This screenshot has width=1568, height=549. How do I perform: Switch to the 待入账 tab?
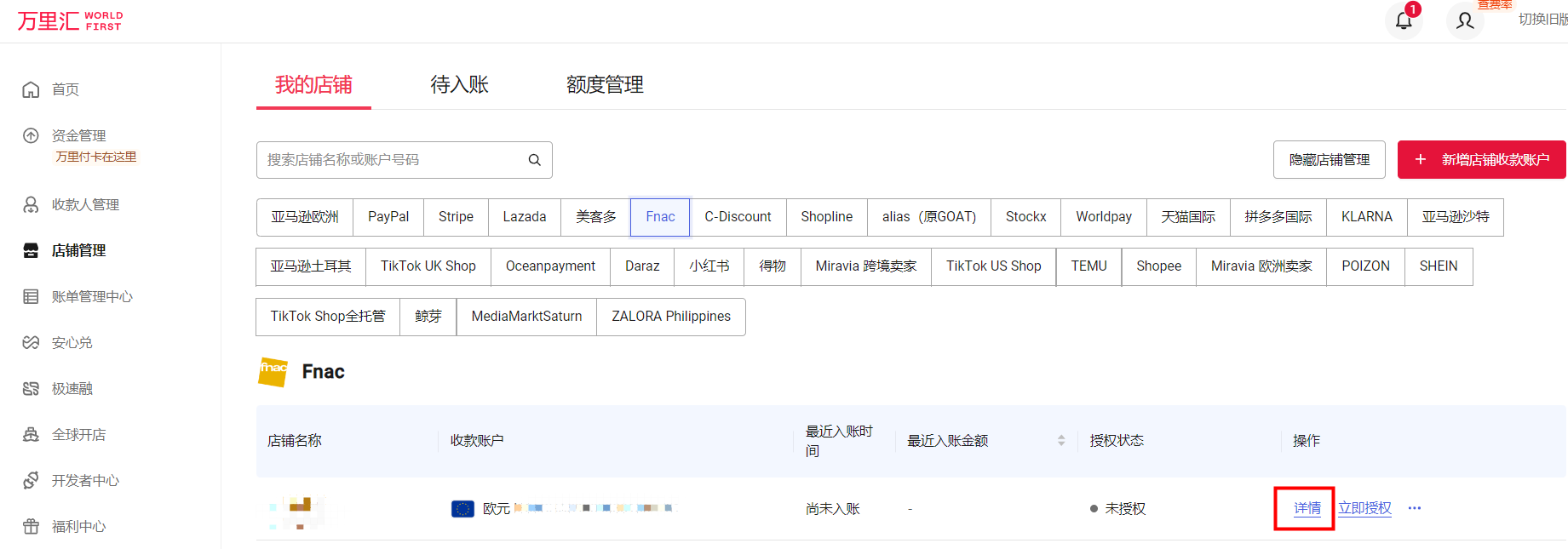(459, 85)
